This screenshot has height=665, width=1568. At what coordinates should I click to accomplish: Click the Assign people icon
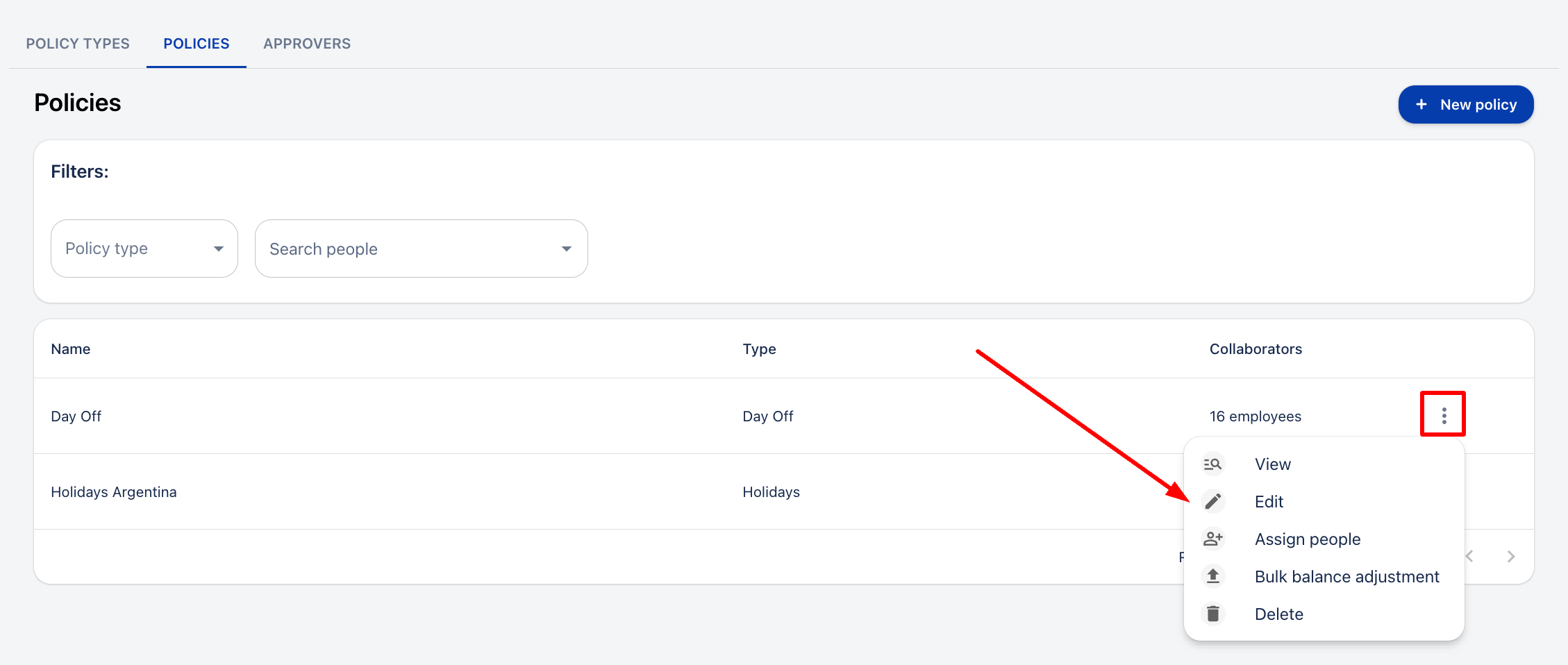(1212, 539)
